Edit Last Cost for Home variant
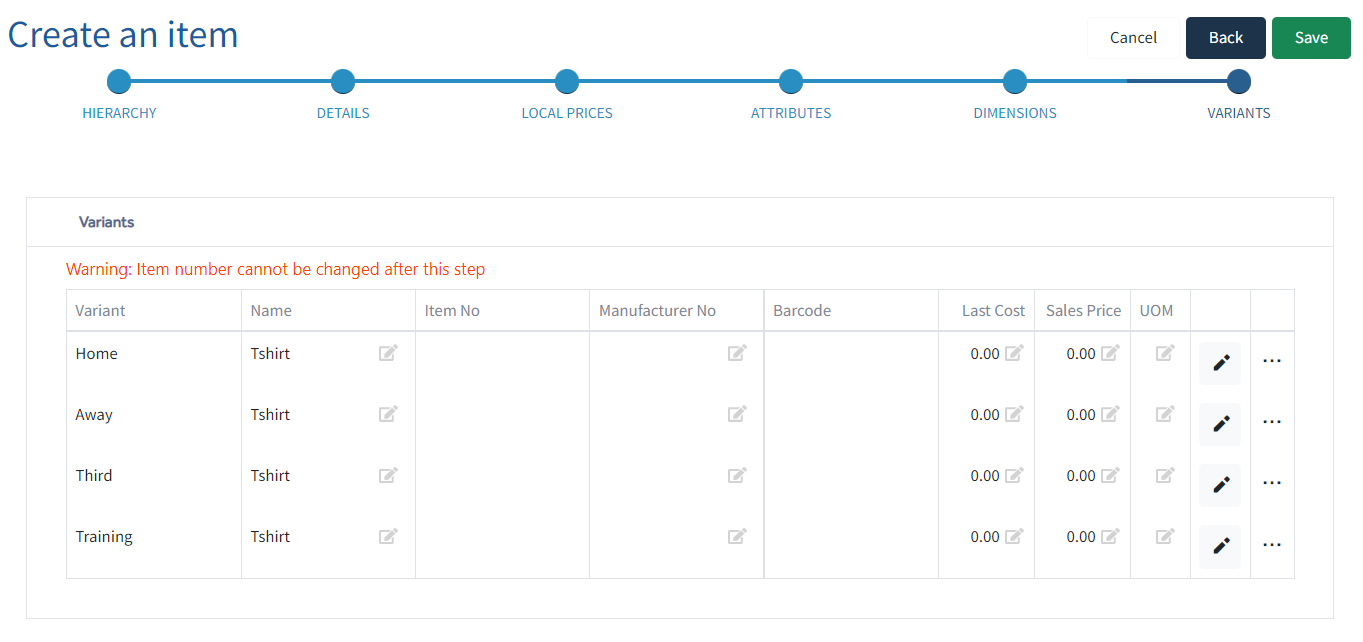This screenshot has width=1363, height=642. point(1014,353)
